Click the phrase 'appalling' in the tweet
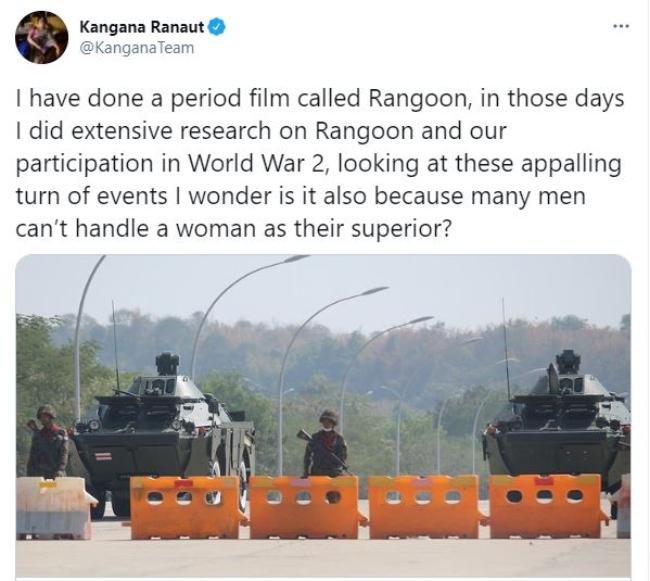The image size is (650, 581). coord(571,164)
